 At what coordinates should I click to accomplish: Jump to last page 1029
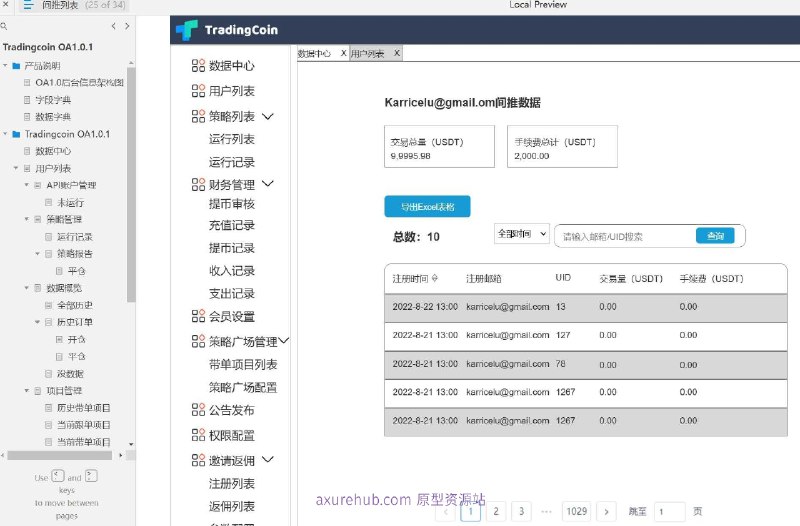point(577,511)
